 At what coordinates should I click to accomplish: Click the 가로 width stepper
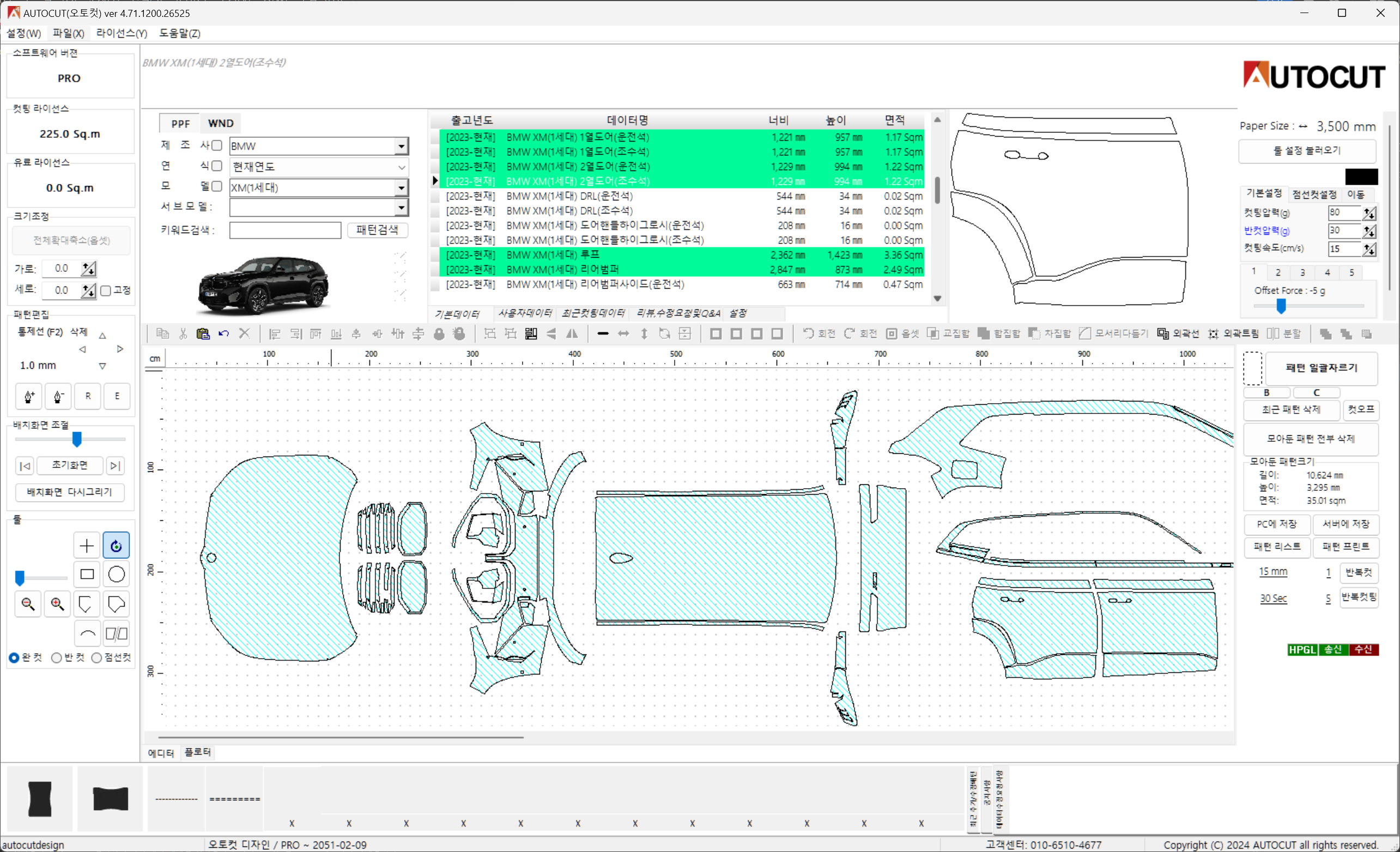point(89,269)
